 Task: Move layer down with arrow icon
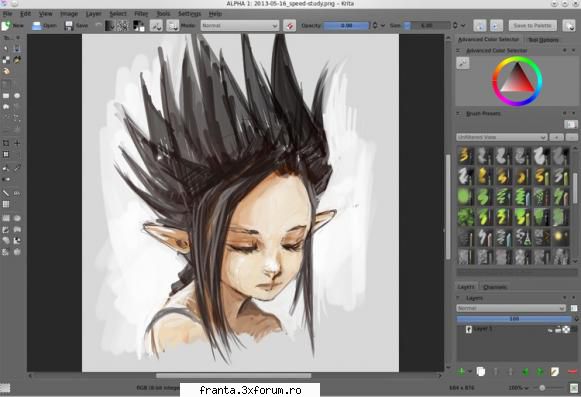pos(496,371)
